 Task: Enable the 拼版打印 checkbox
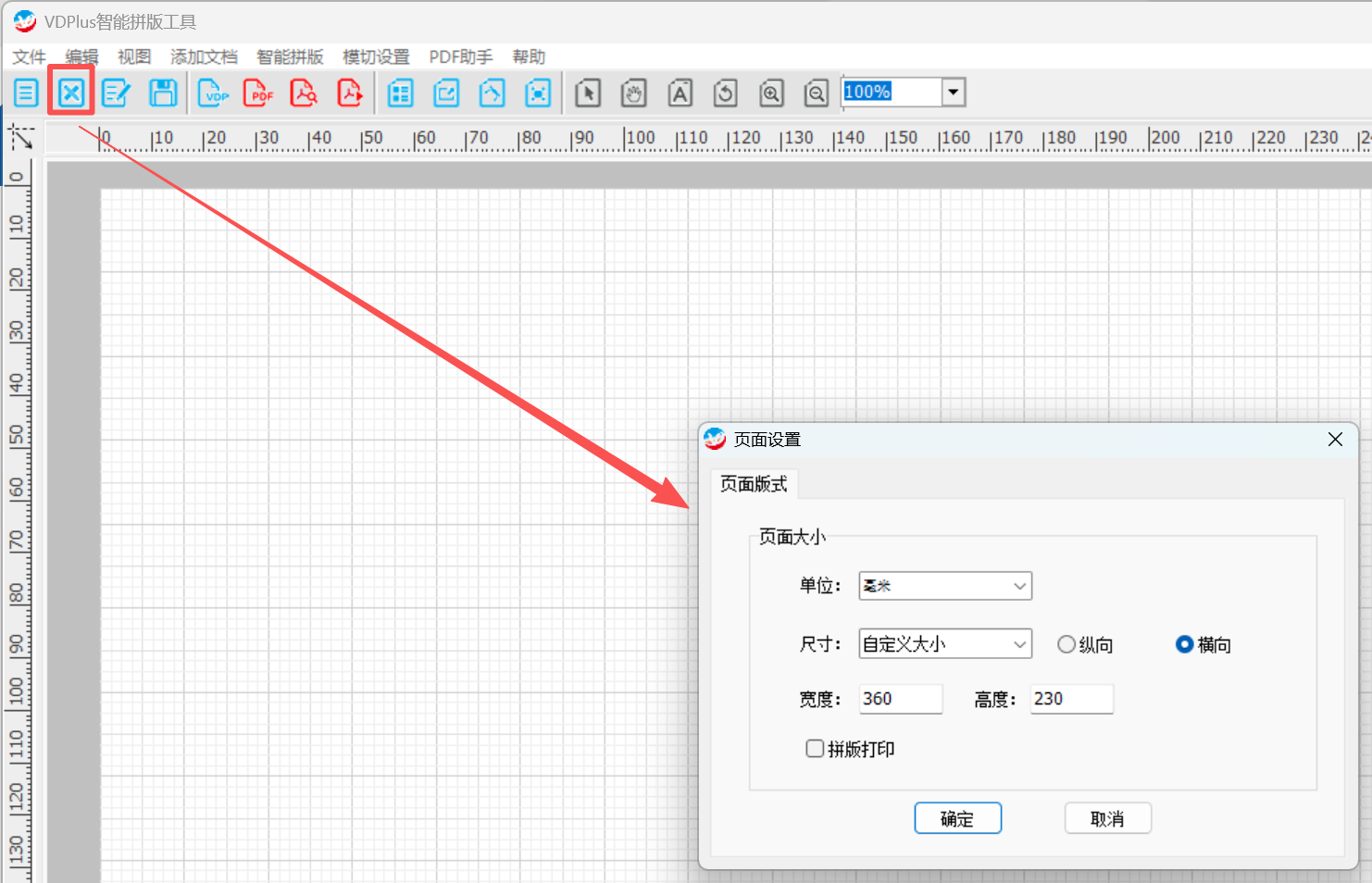(815, 749)
